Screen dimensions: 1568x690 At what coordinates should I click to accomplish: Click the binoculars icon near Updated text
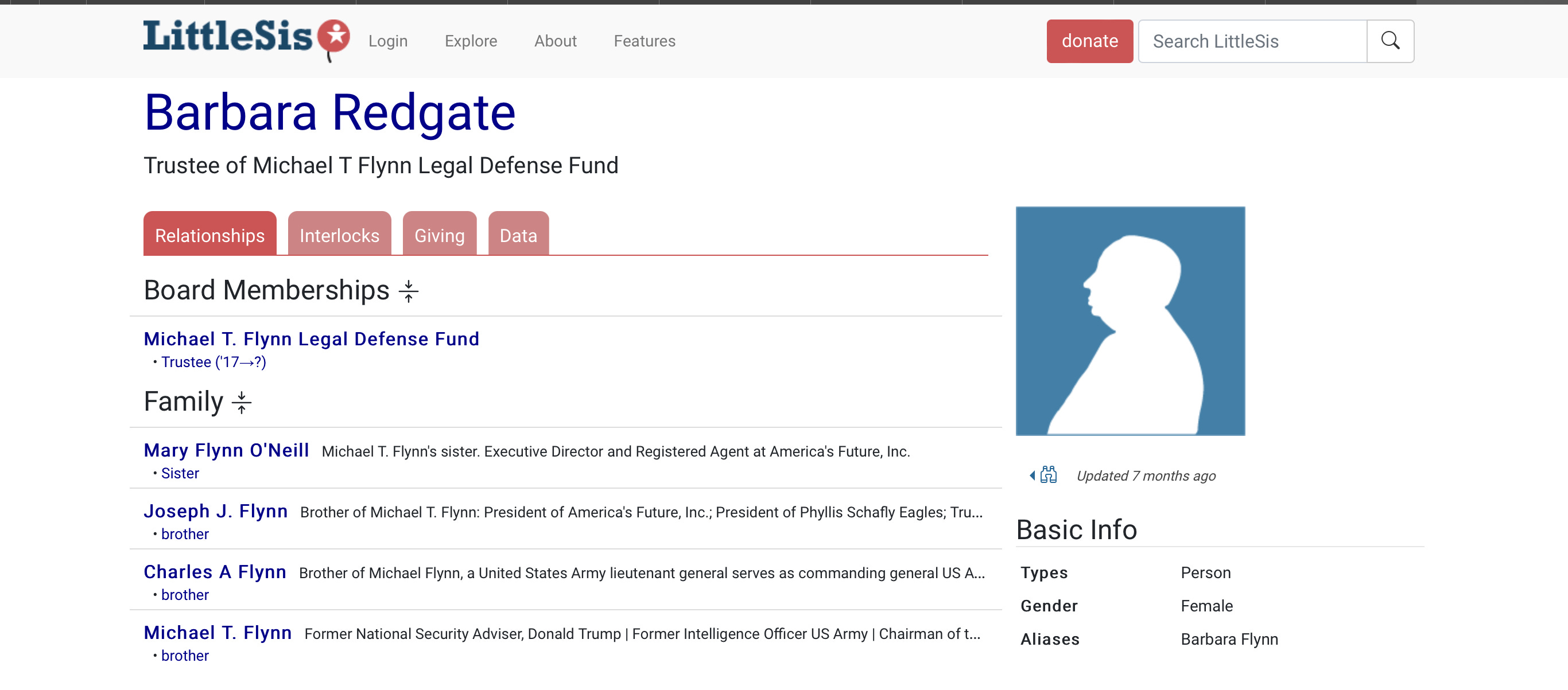(1048, 474)
